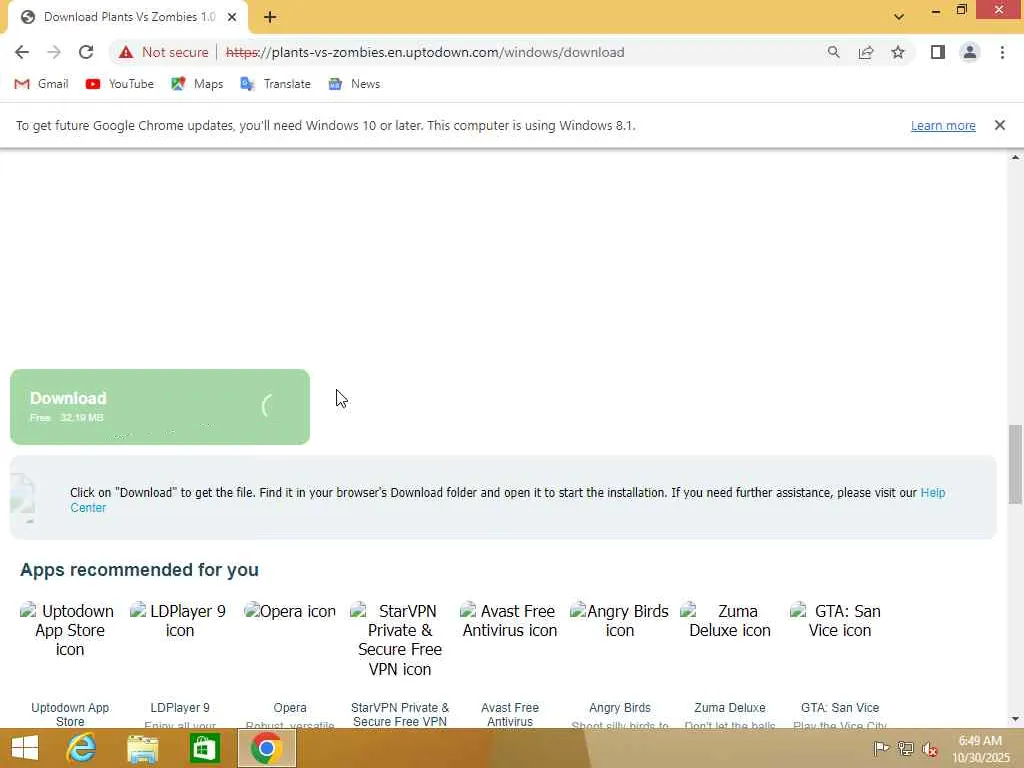Bookmark this page with the star icon
The width and height of the screenshot is (1024, 768).
[898, 52]
